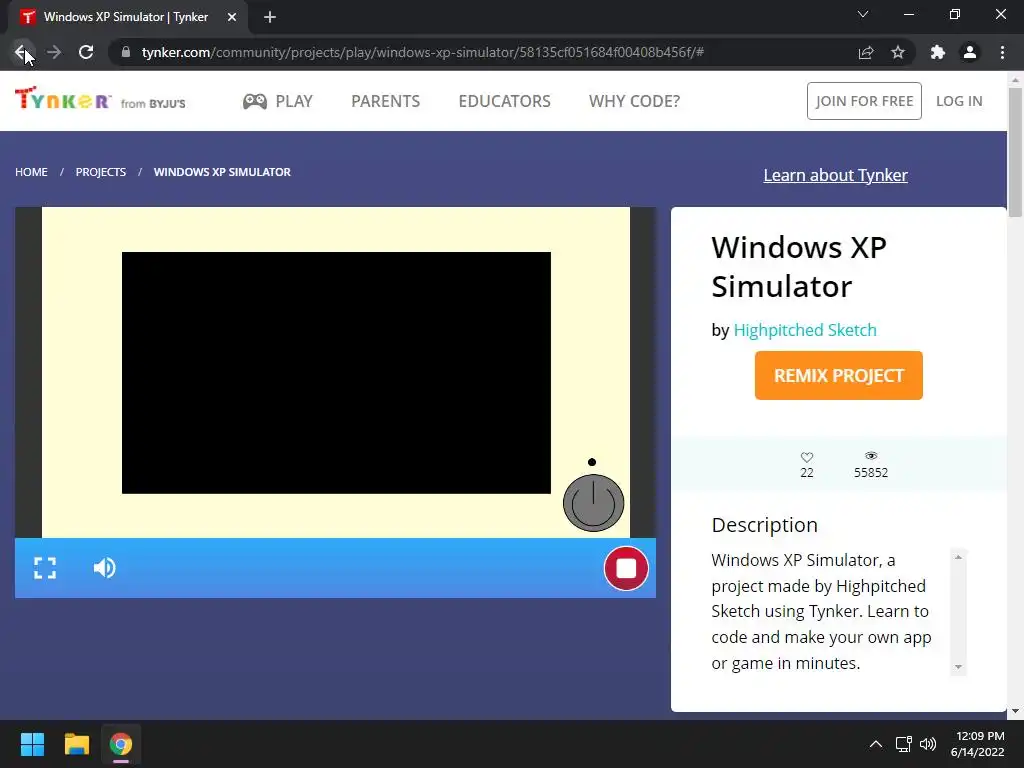Go to PROJECTS breadcrumb

101,172
